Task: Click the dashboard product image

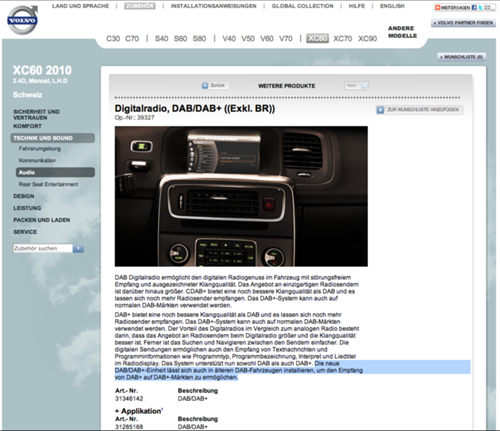Action: click(x=241, y=196)
